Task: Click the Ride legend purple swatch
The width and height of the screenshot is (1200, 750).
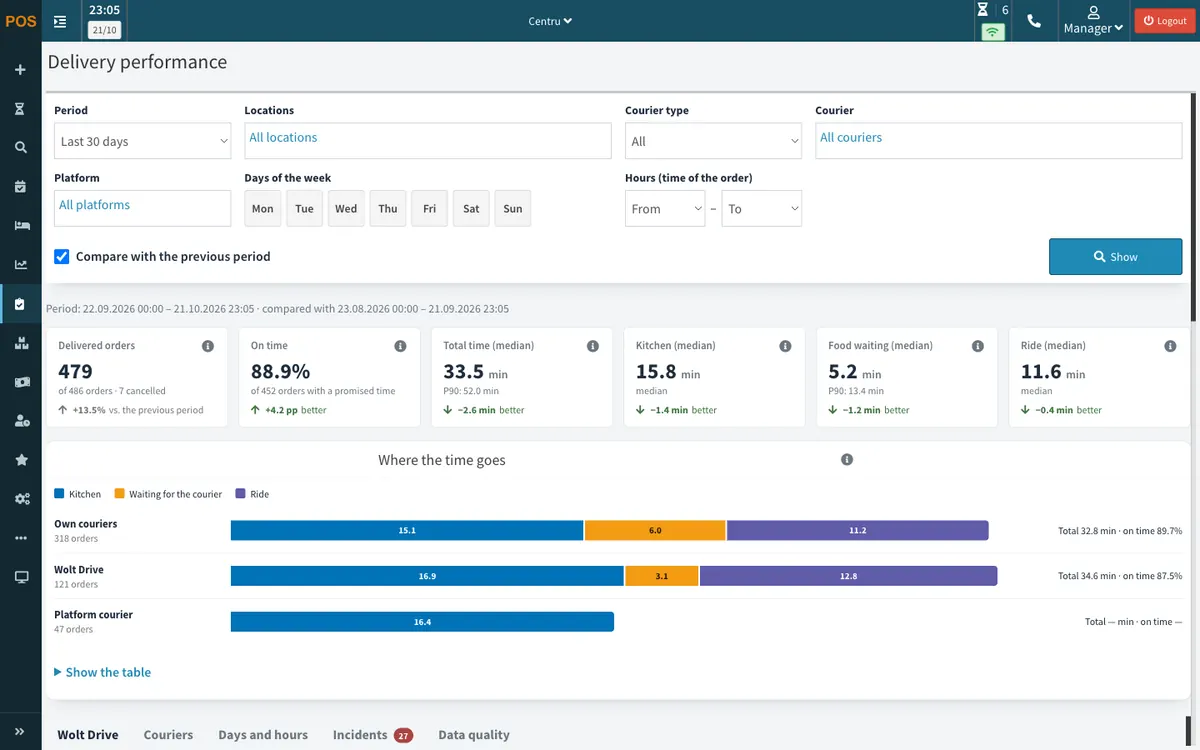Action: (x=241, y=494)
